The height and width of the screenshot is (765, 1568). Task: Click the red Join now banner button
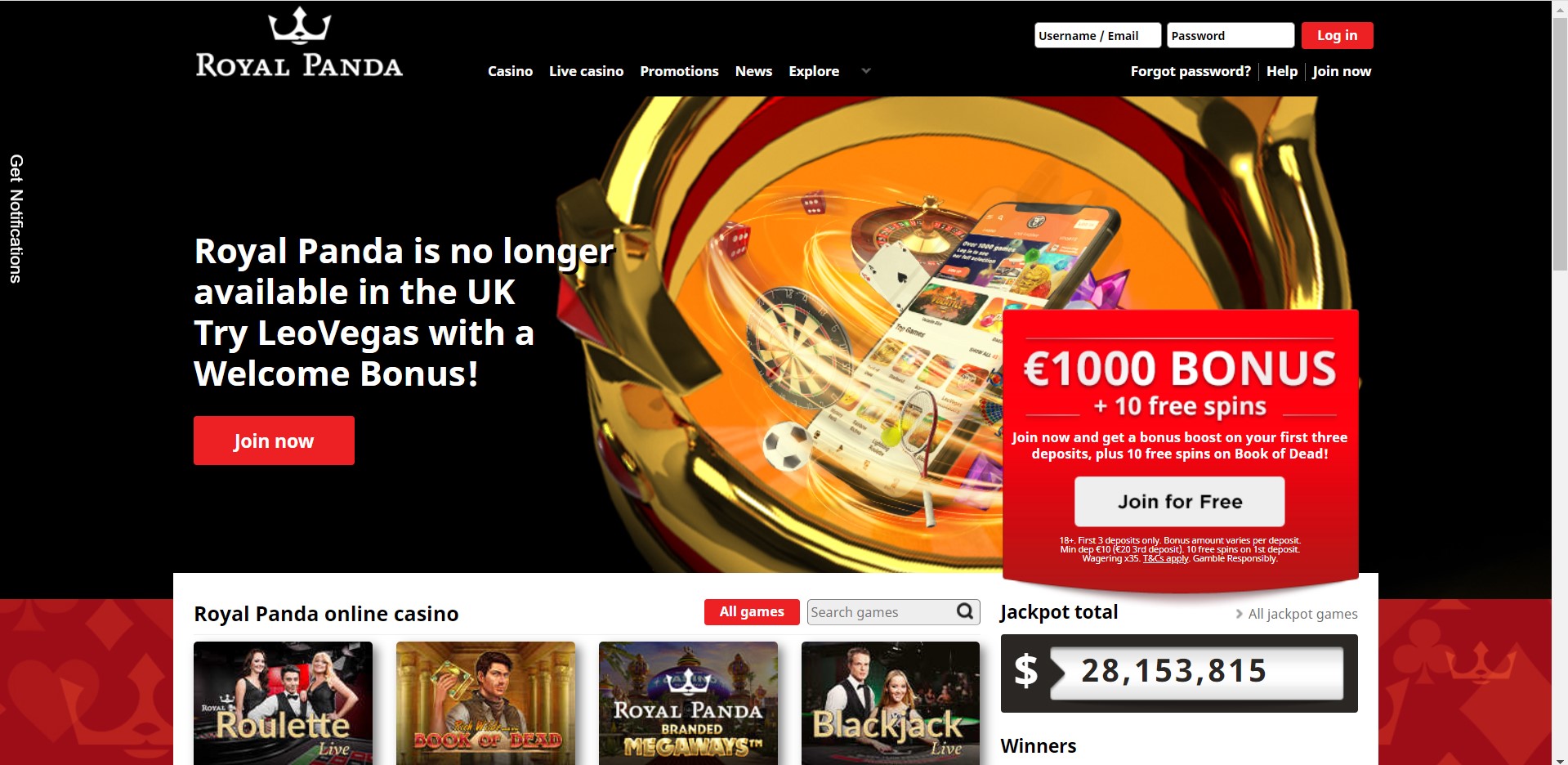coord(274,441)
